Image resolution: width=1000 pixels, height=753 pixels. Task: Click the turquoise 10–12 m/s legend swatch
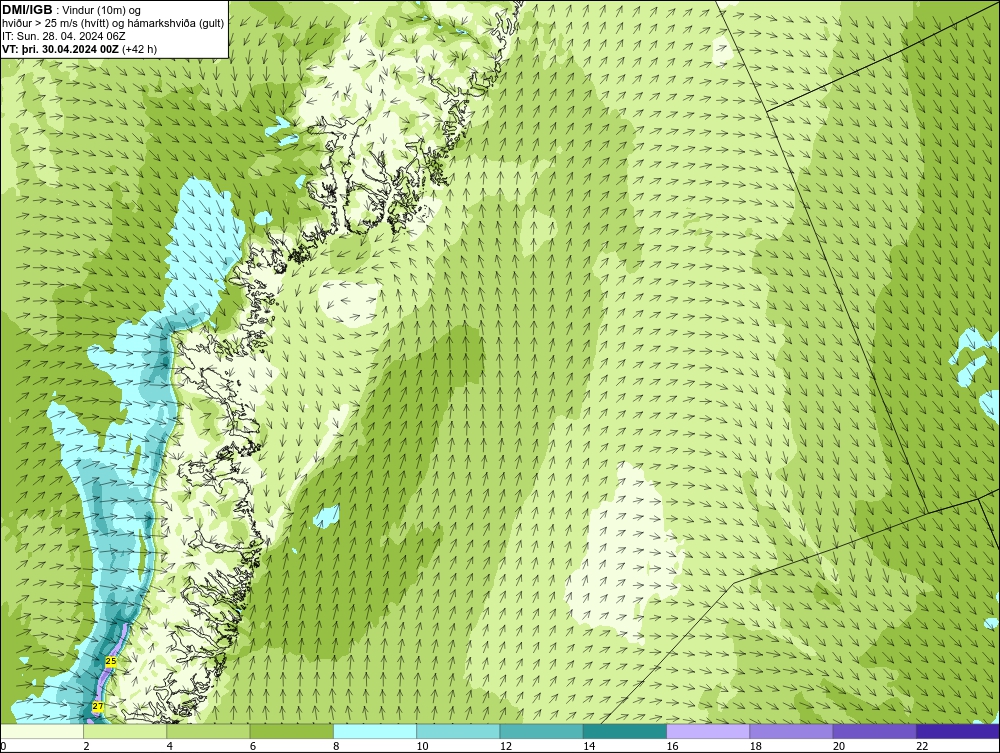click(458, 731)
